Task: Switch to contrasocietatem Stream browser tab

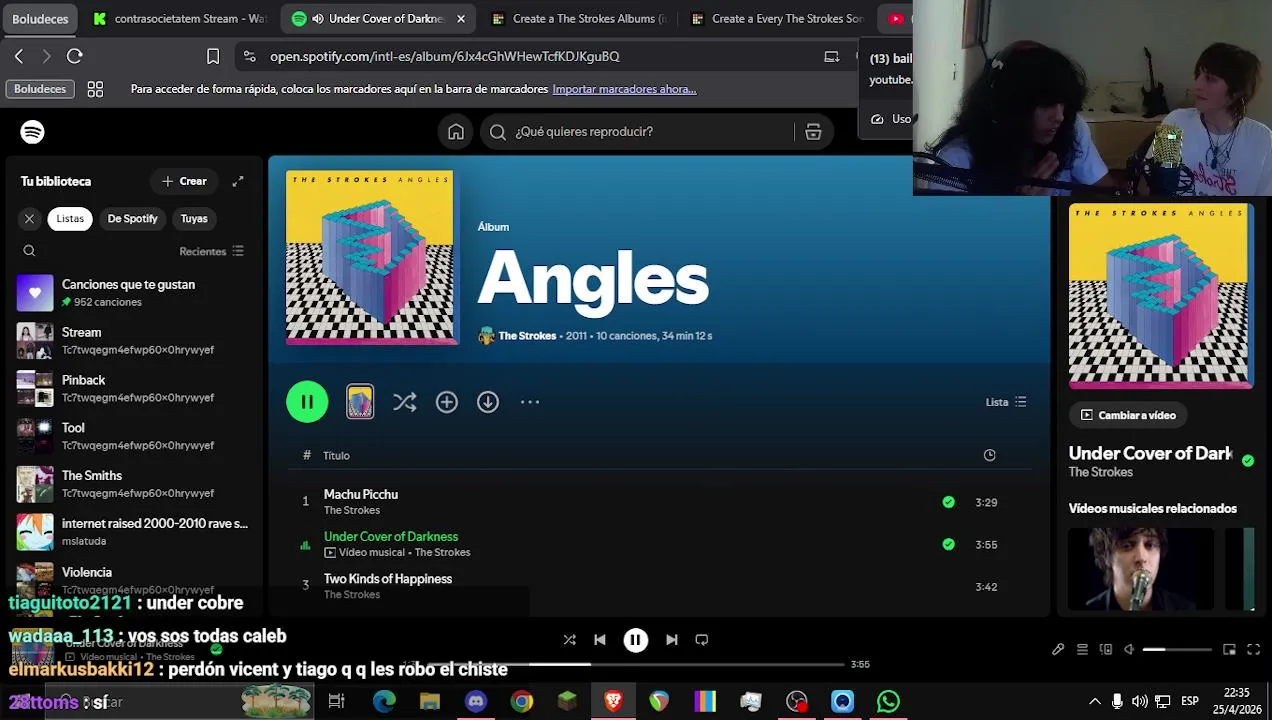Action: tap(178, 18)
